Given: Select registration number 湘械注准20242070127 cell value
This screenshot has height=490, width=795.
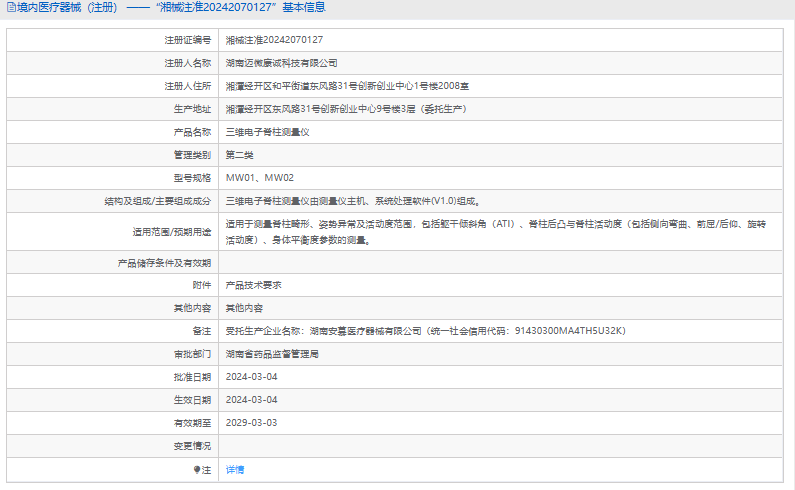Looking at the screenshot, I should [x=274, y=40].
